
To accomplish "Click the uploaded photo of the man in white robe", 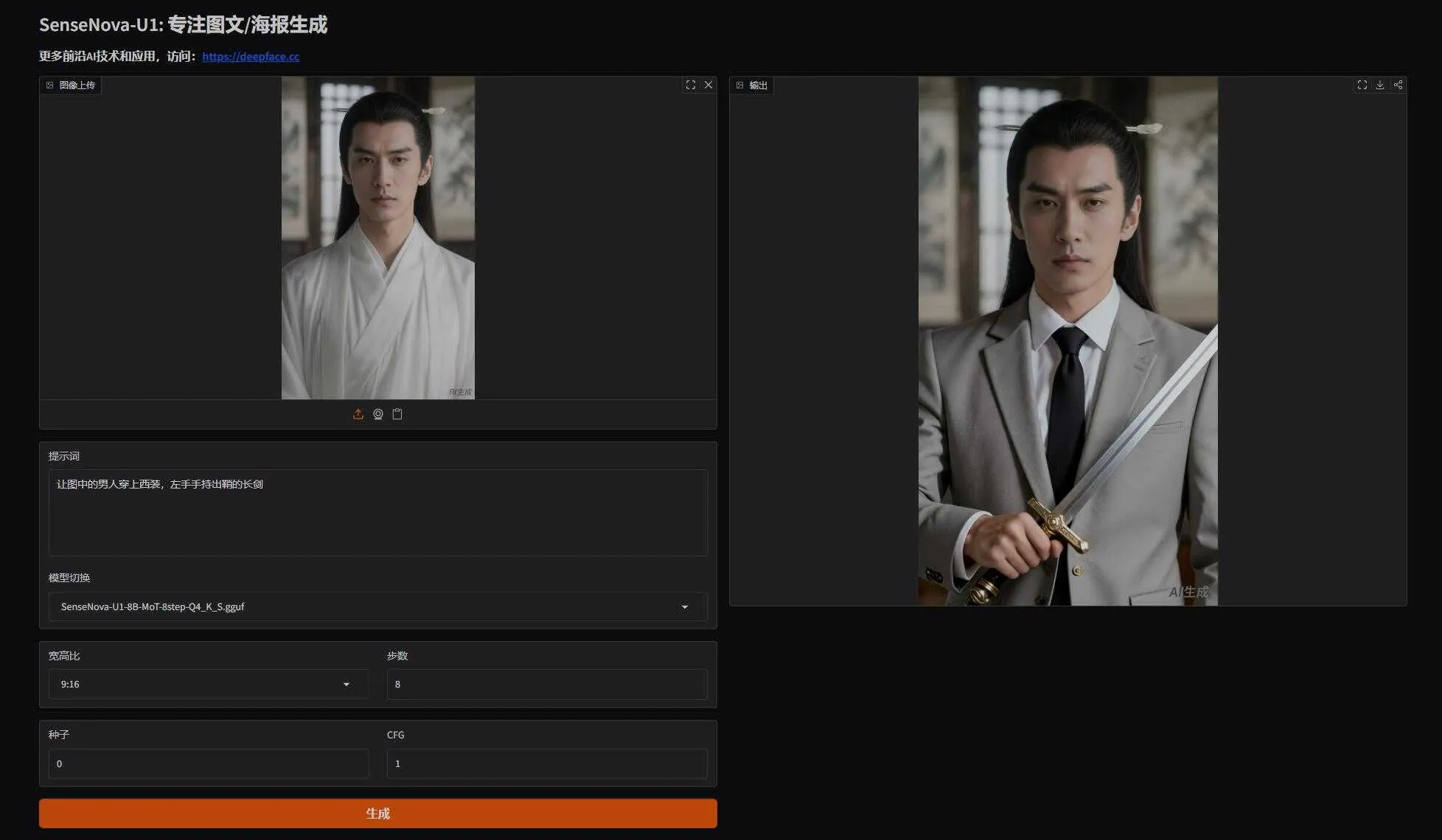I will click(x=378, y=238).
